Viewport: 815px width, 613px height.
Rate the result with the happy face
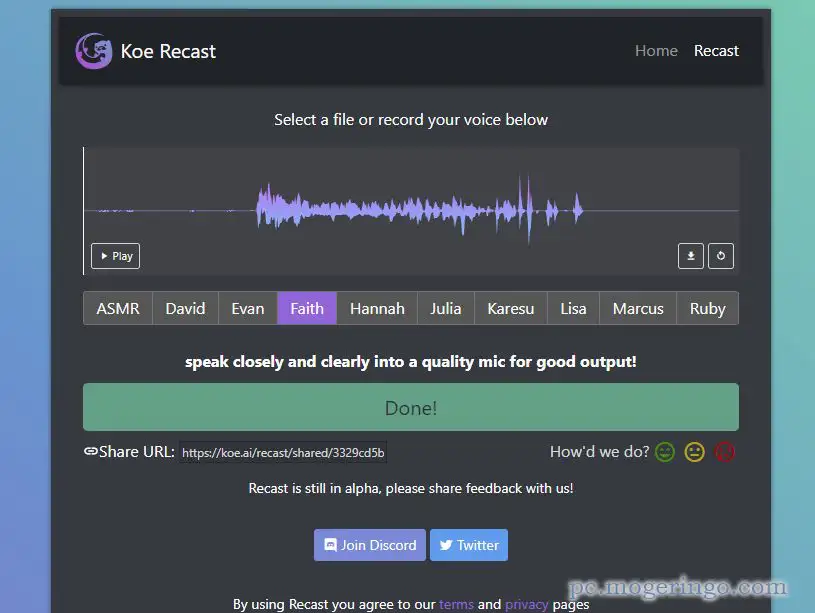[665, 452]
